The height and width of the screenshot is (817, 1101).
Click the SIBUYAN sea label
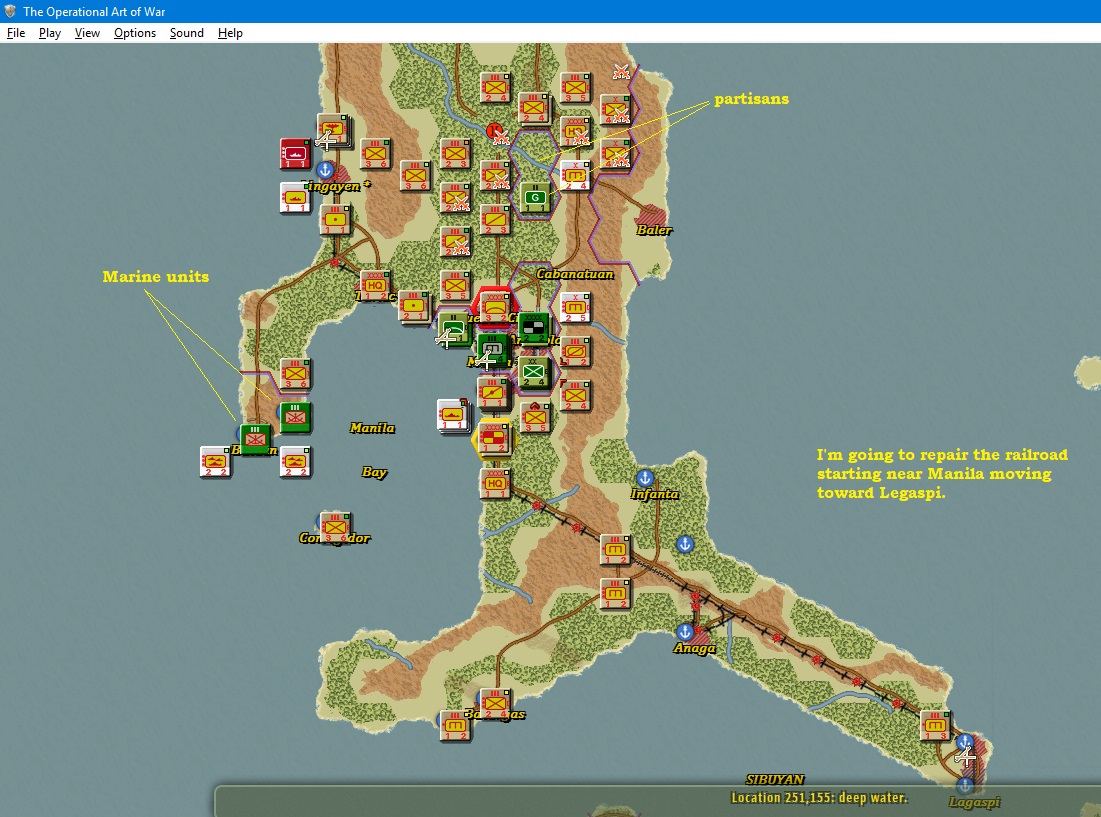click(775, 779)
